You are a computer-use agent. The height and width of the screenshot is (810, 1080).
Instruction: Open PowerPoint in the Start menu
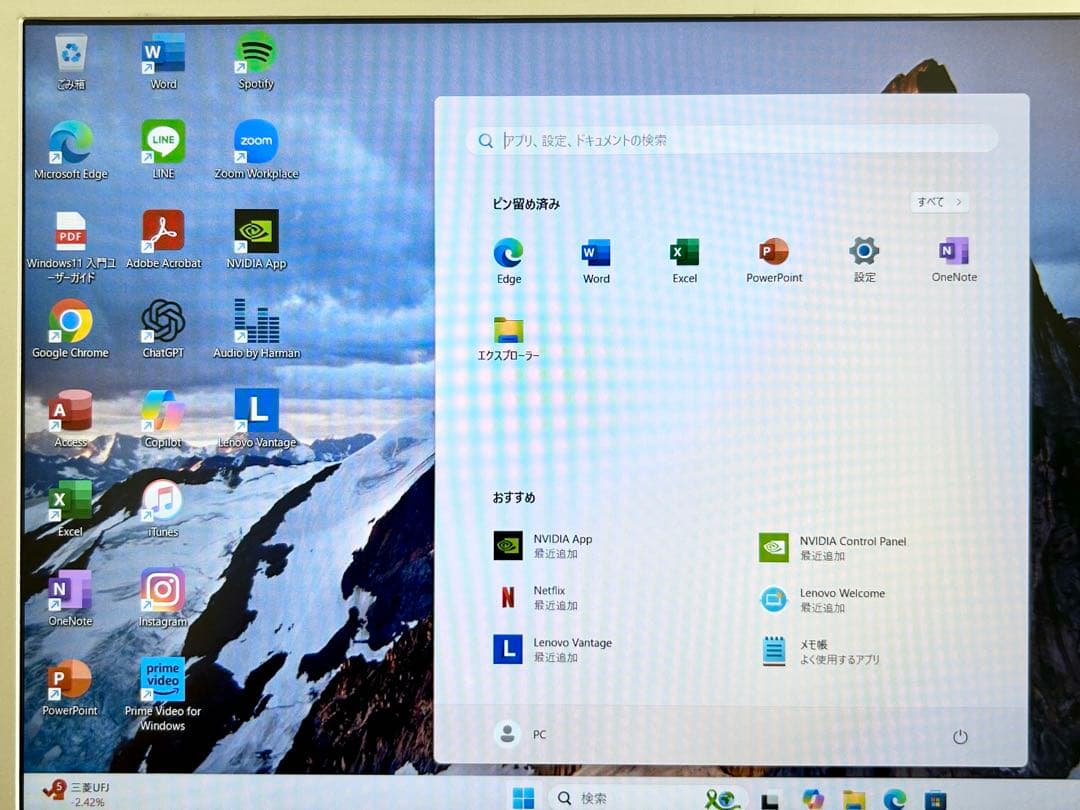pos(774,253)
